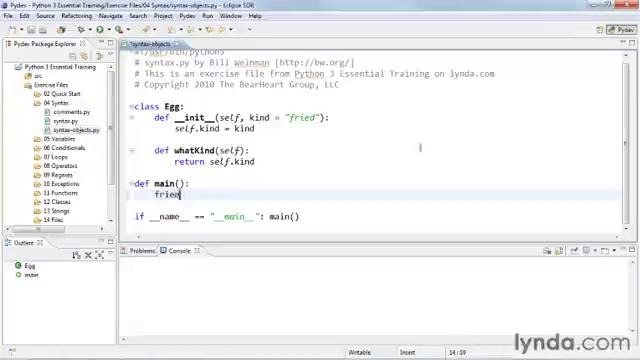This screenshot has height=360, width=640.
Task: Select the 08 Operators folder
Action: click(60, 166)
